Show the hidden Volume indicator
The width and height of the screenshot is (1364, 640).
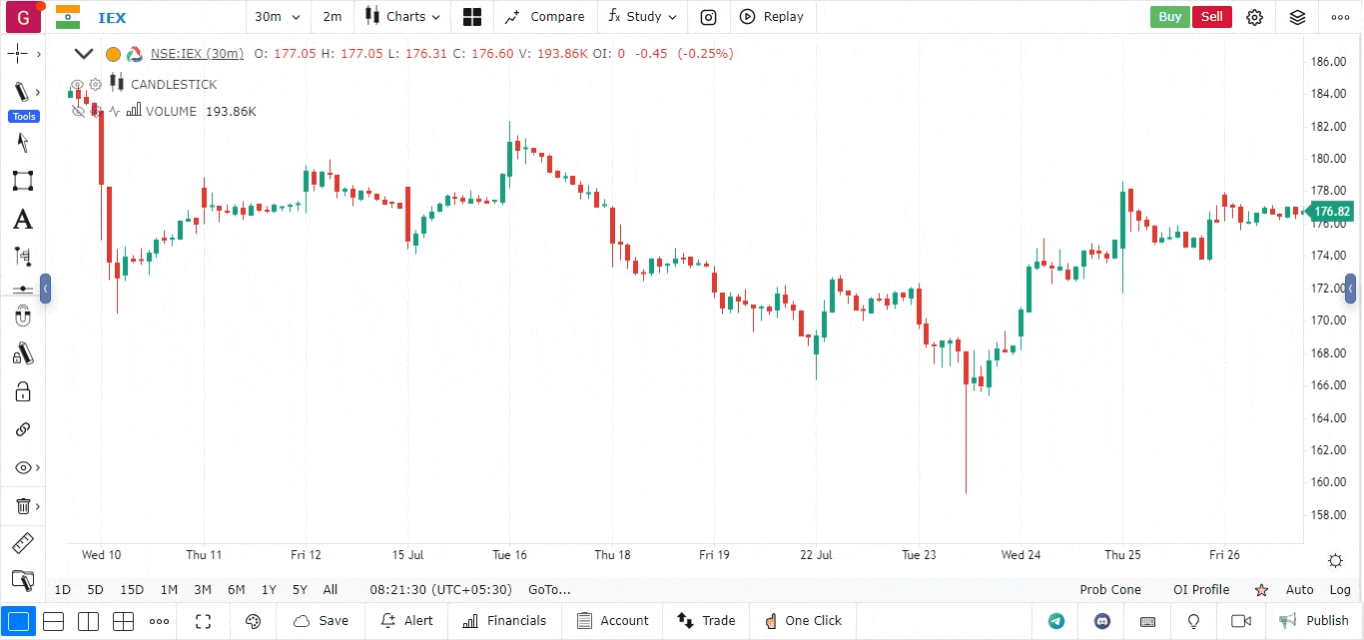77,112
